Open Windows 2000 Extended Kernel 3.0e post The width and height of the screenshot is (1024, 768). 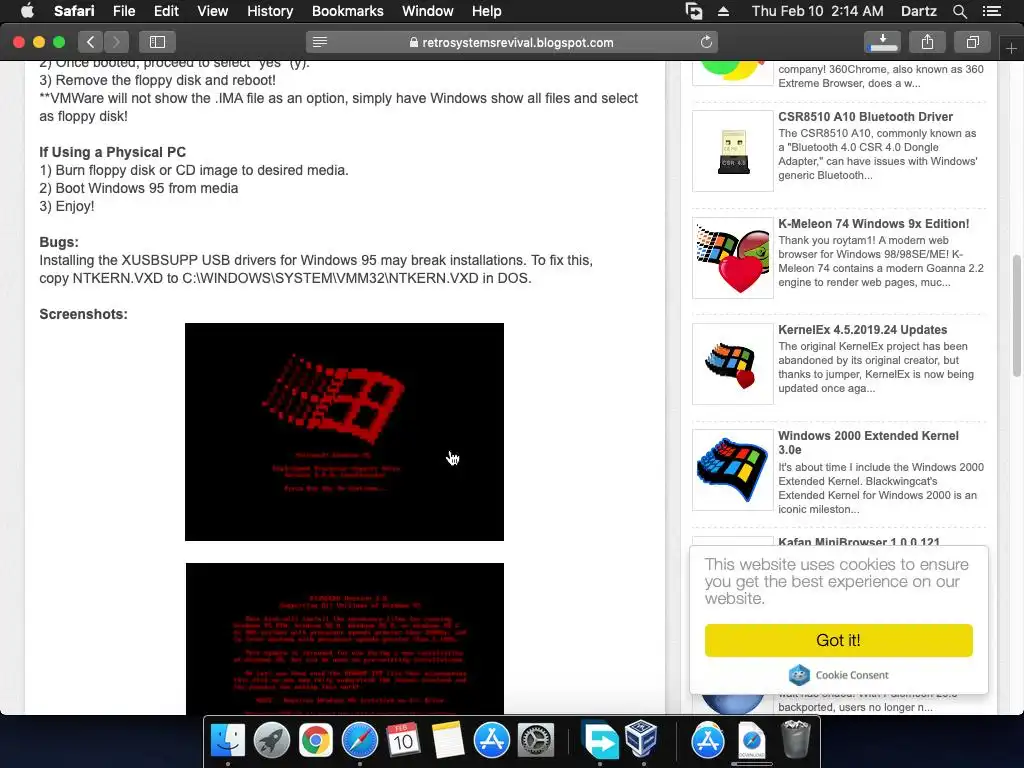pos(869,443)
